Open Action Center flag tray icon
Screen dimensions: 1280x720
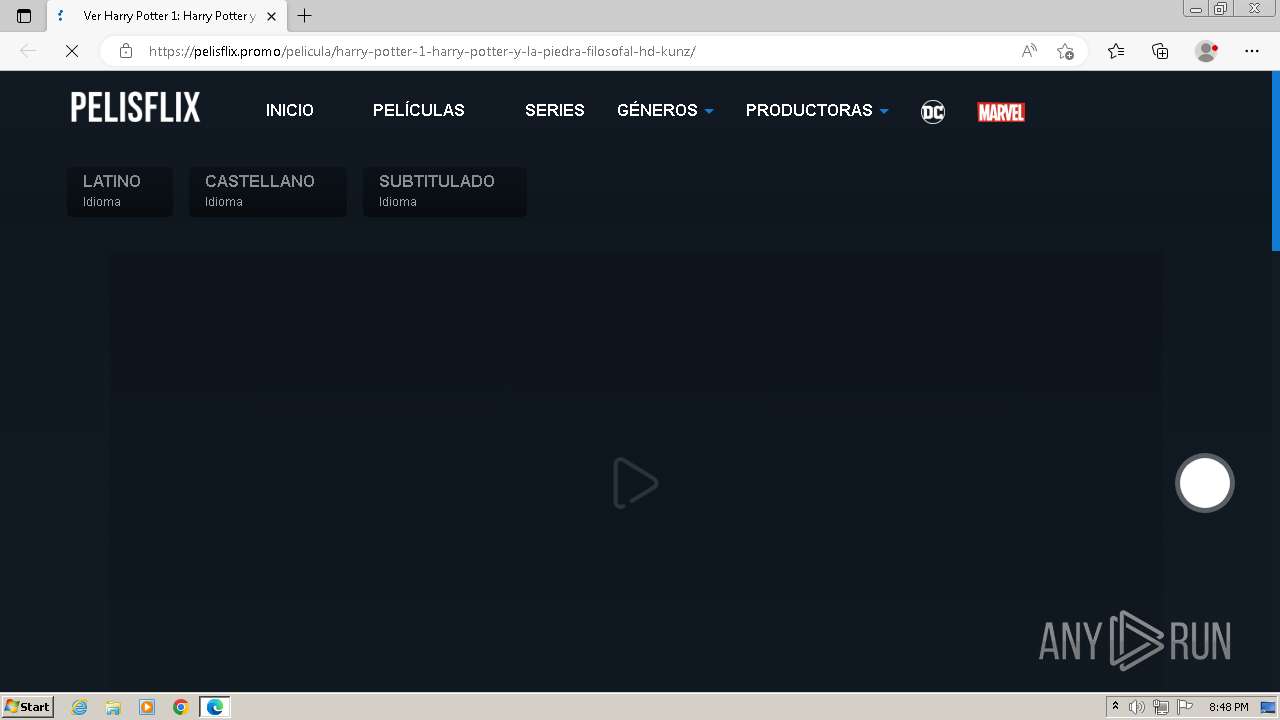(1185, 707)
